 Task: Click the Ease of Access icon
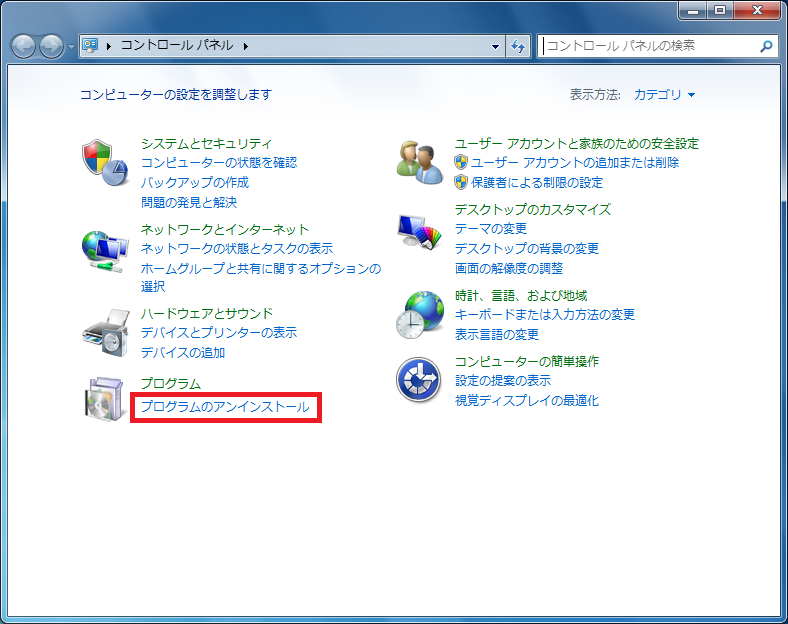coord(419,381)
